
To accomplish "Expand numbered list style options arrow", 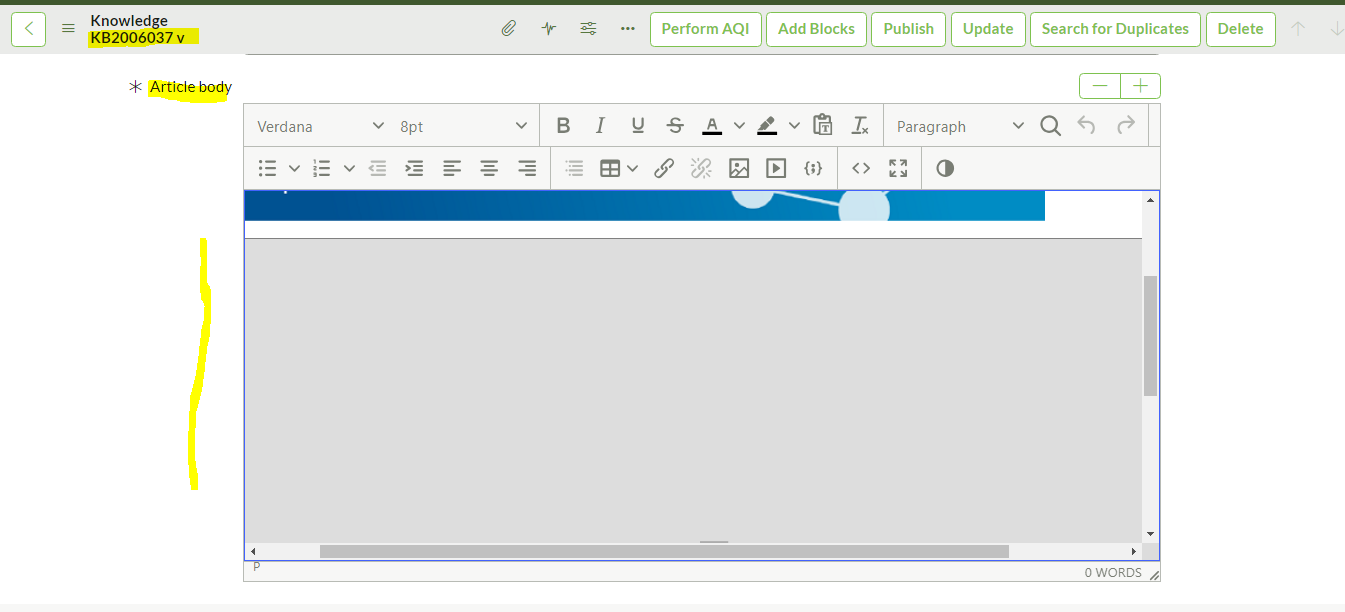I will click(349, 169).
